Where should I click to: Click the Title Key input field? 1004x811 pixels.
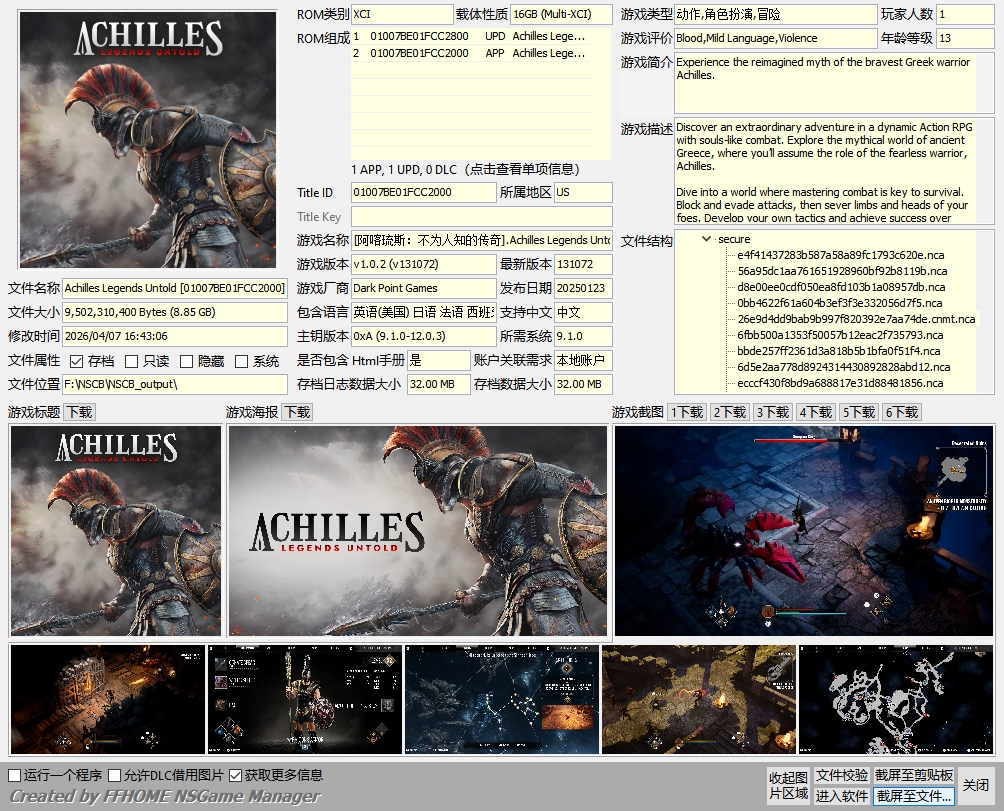pos(481,216)
